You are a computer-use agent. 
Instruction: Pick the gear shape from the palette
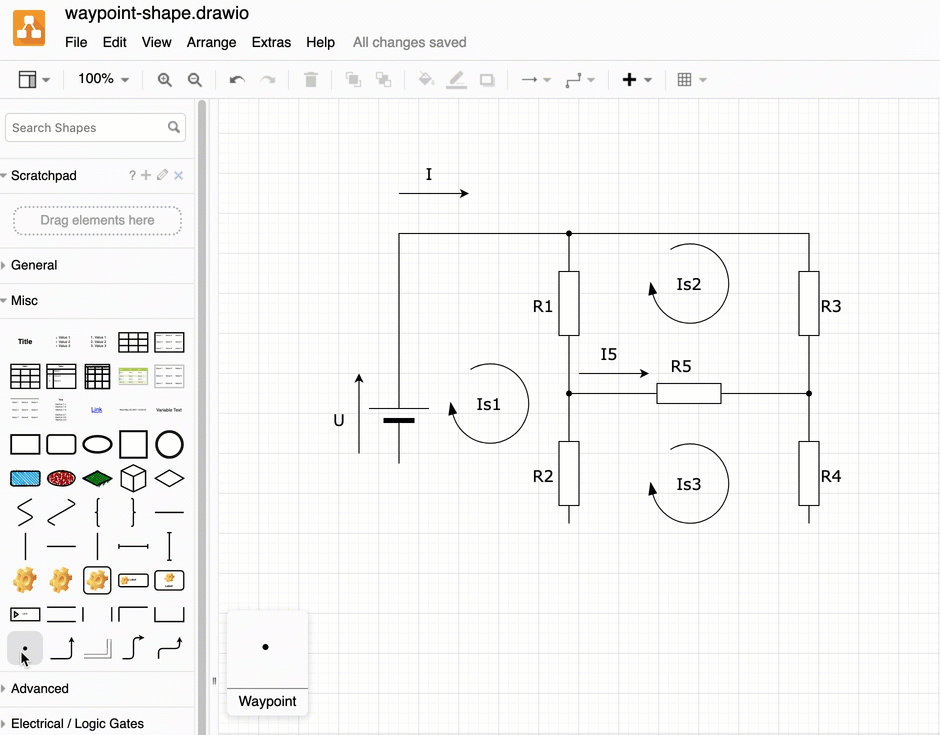click(25, 580)
